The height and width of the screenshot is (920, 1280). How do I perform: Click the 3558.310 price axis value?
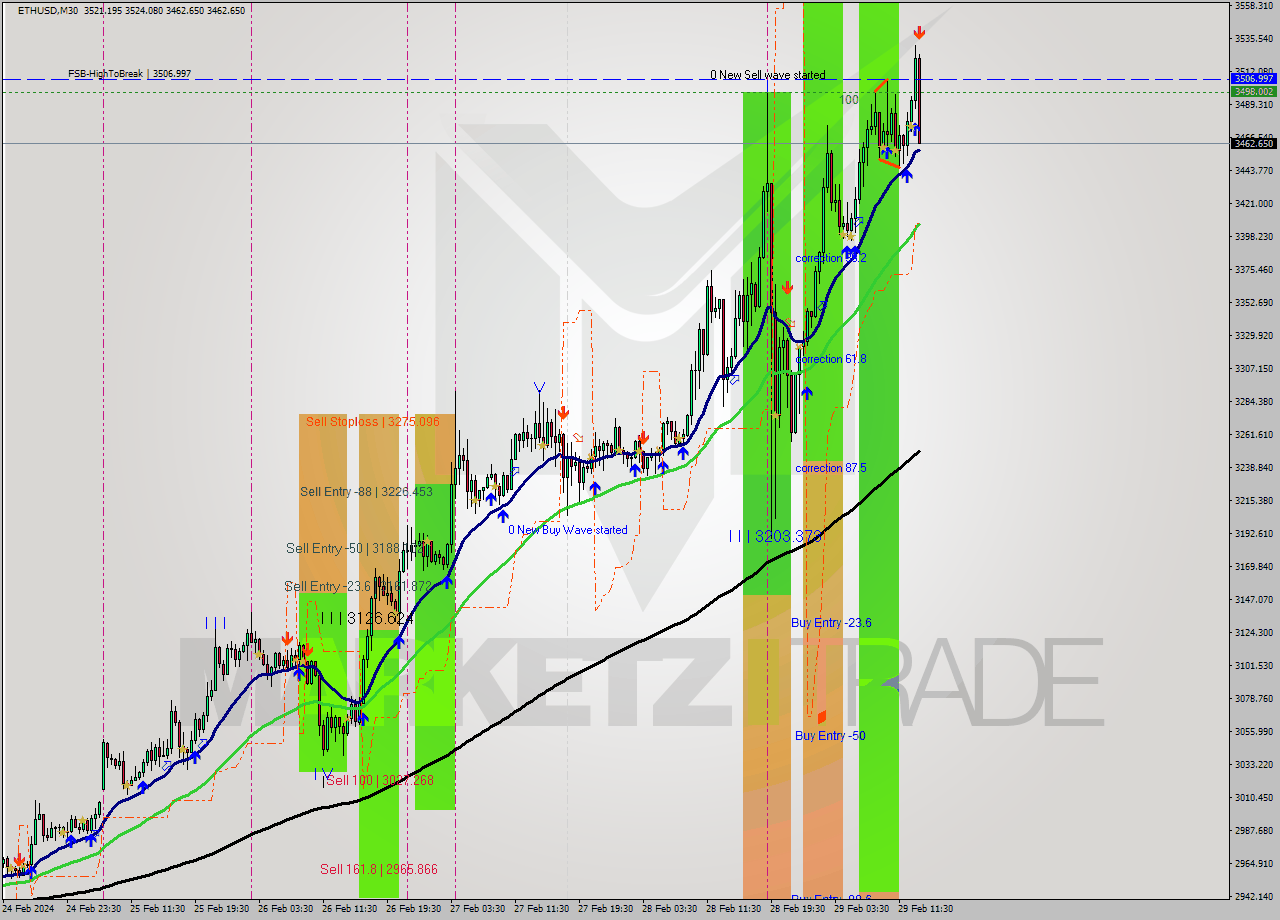click(1253, 6)
